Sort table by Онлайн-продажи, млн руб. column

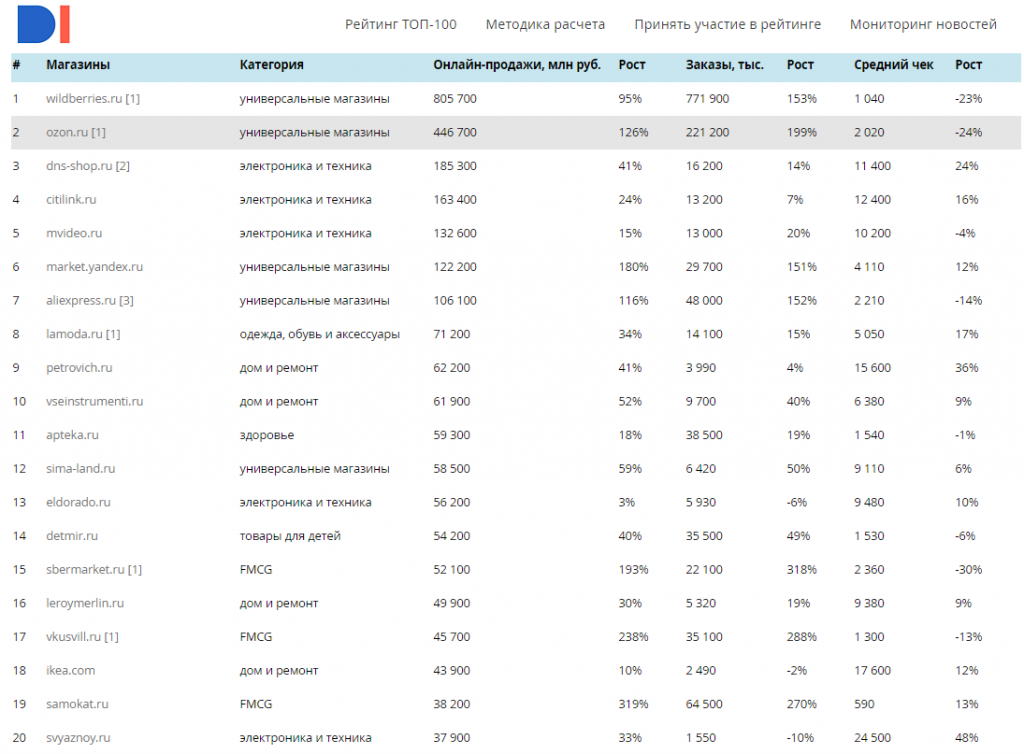(517, 65)
